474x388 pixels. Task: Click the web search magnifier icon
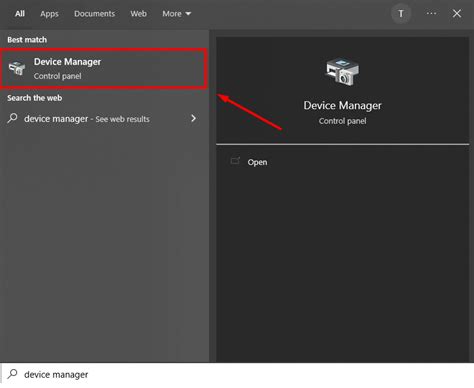point(12,118)
